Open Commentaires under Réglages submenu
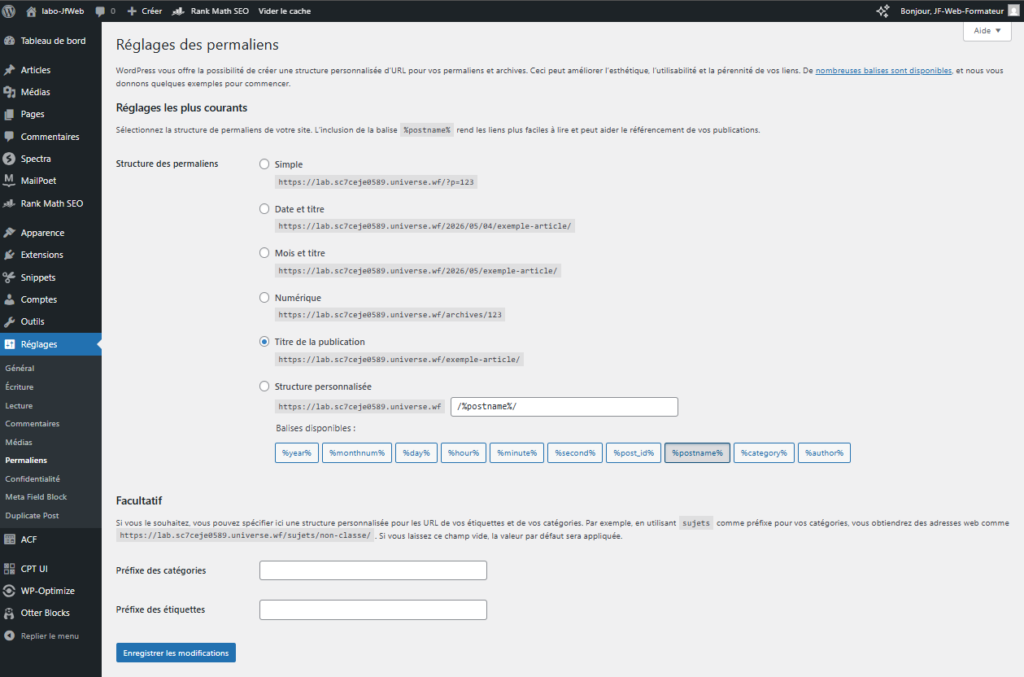Screen dimensions: 1024x677 pos(32,424)
